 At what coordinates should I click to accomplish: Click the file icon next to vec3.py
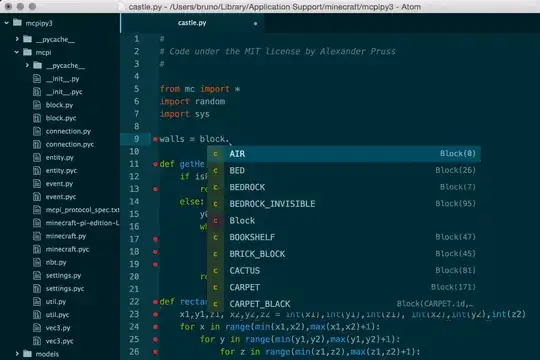[x=37, y=328]
